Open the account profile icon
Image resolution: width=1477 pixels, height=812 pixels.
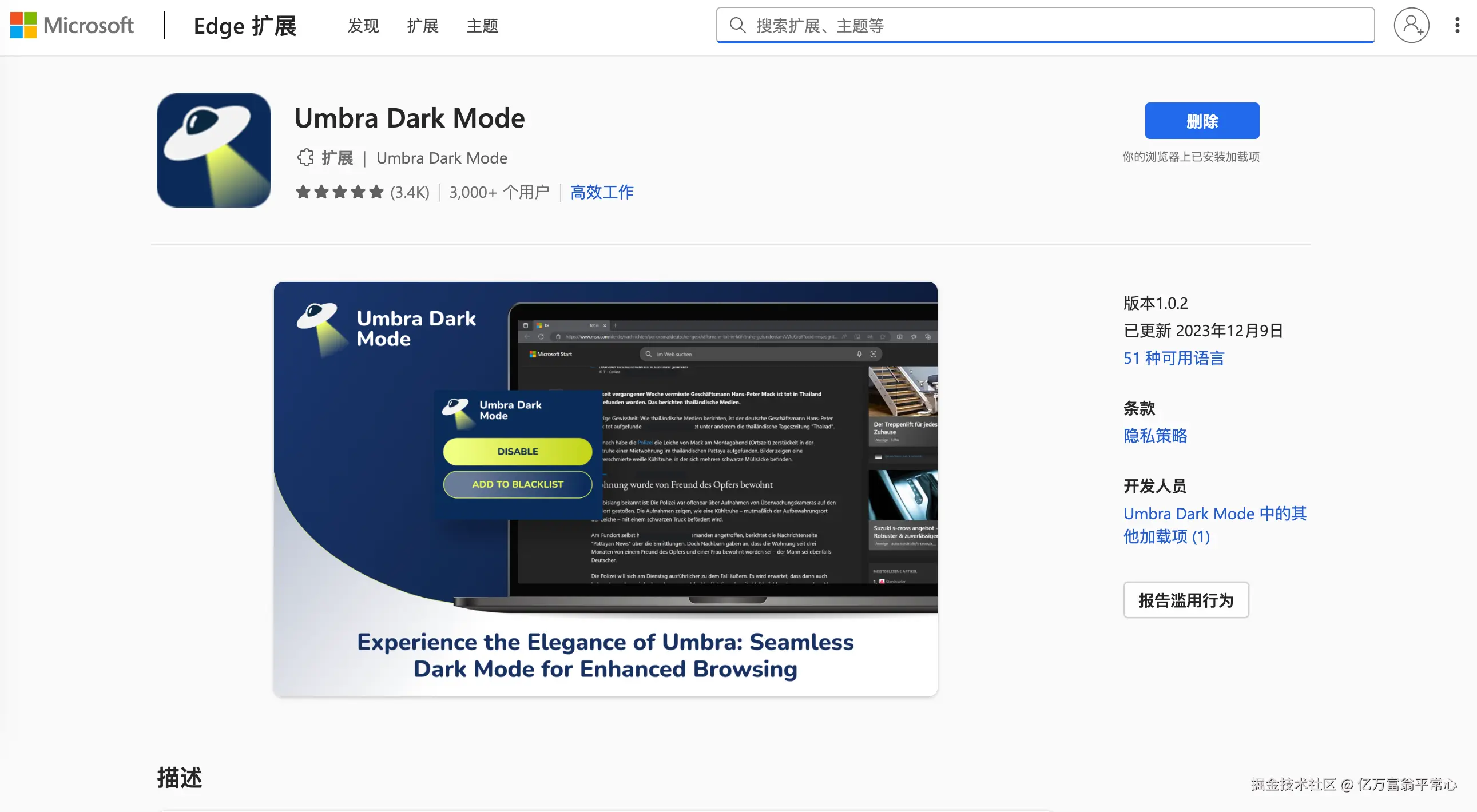1412,25
